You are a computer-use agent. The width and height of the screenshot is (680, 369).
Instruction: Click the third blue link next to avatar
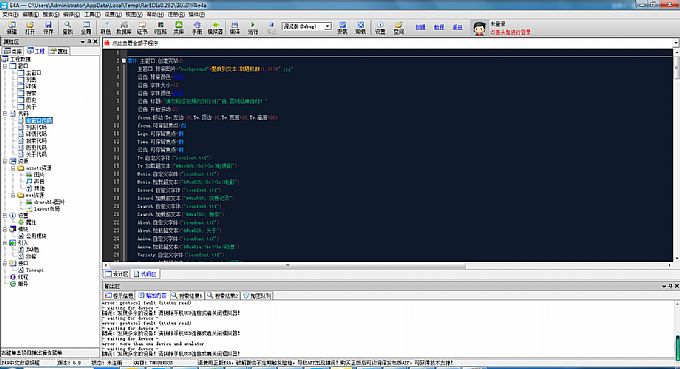tap(458, 27)
